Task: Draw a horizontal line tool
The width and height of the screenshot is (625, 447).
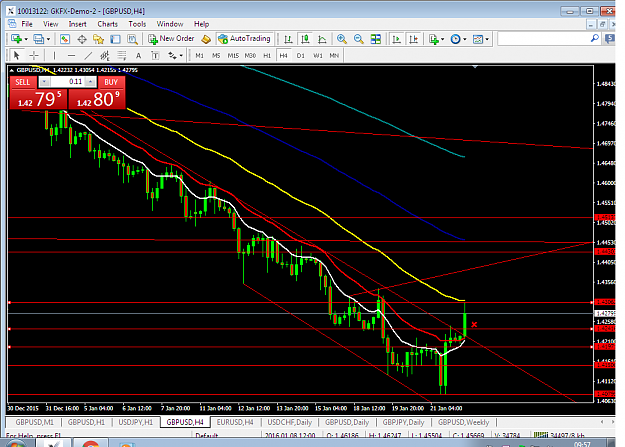Action: (71, 55)
